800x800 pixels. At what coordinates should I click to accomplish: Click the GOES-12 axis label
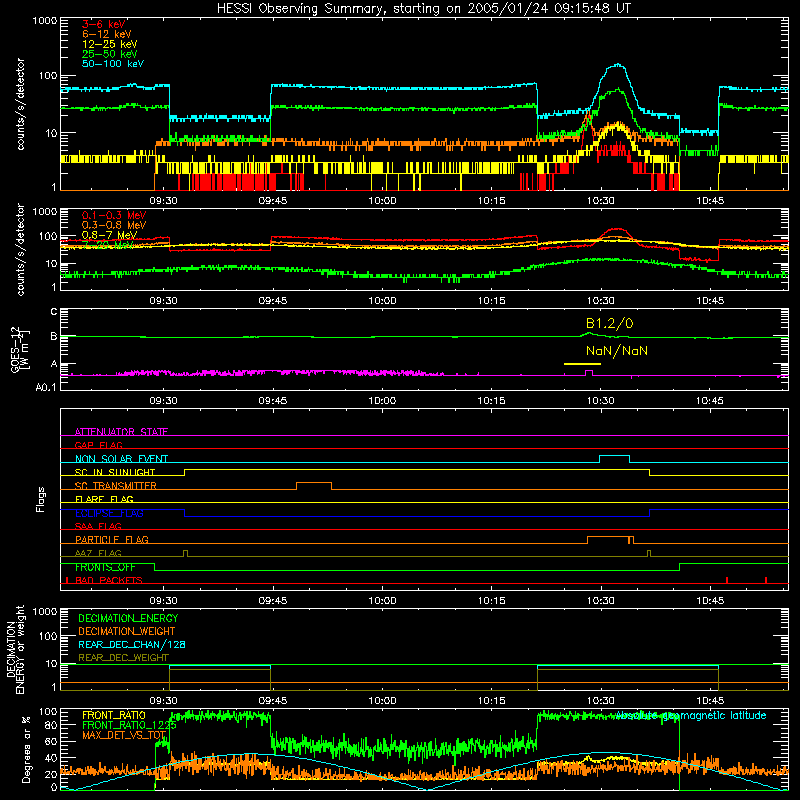[x=20, y=350]
